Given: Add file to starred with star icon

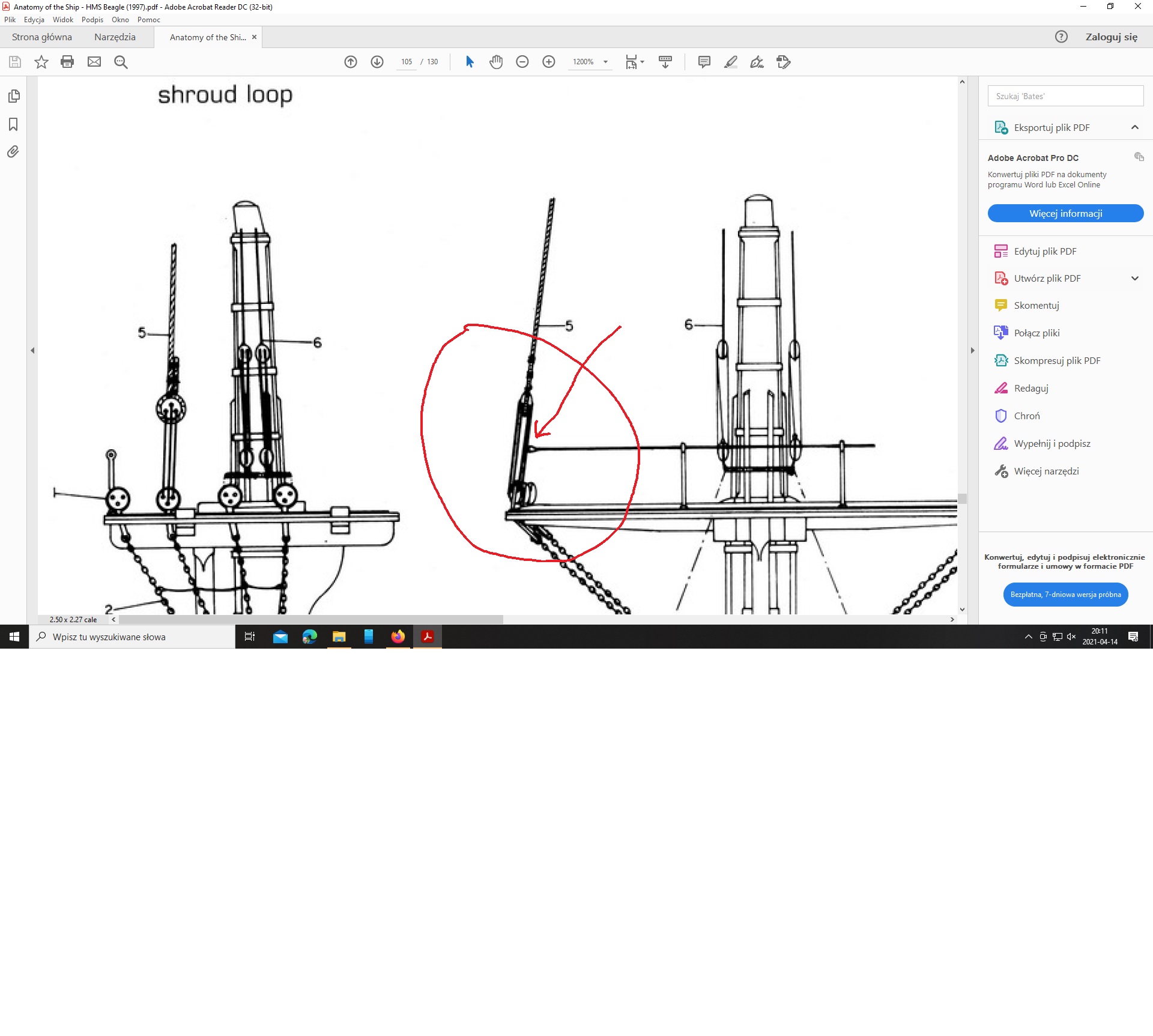Looking at the screenshot, I should pyautogui.click(x=41, y=62).
